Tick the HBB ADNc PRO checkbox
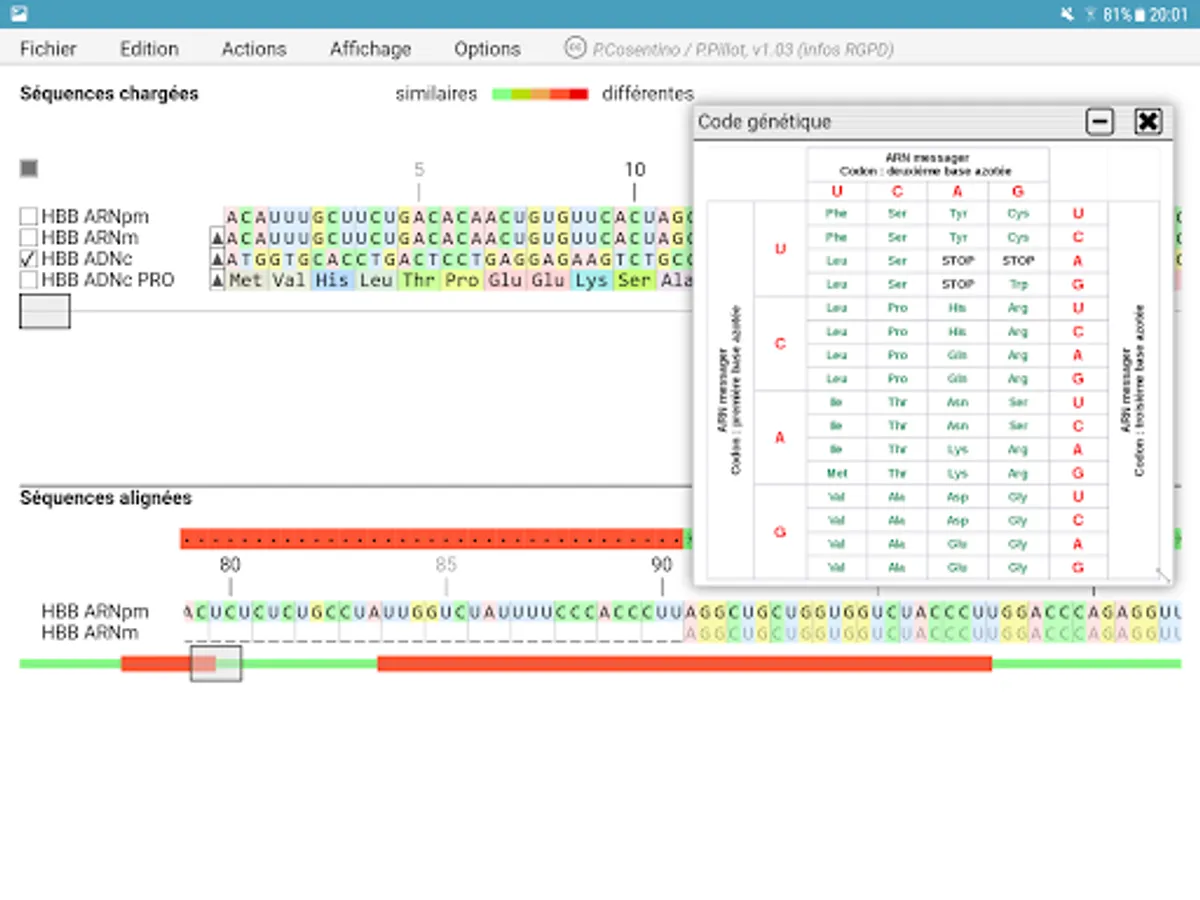This screenshot has width=1200, height=900. 29,280
